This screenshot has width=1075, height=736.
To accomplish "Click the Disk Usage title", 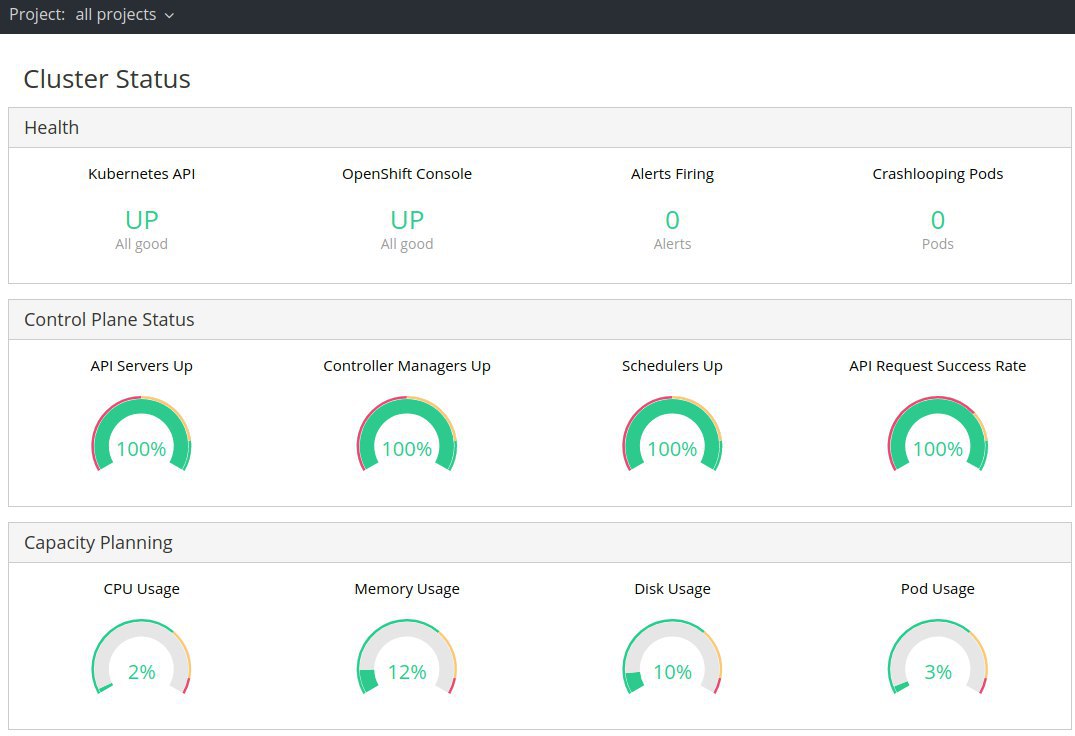I will point(672,589).
